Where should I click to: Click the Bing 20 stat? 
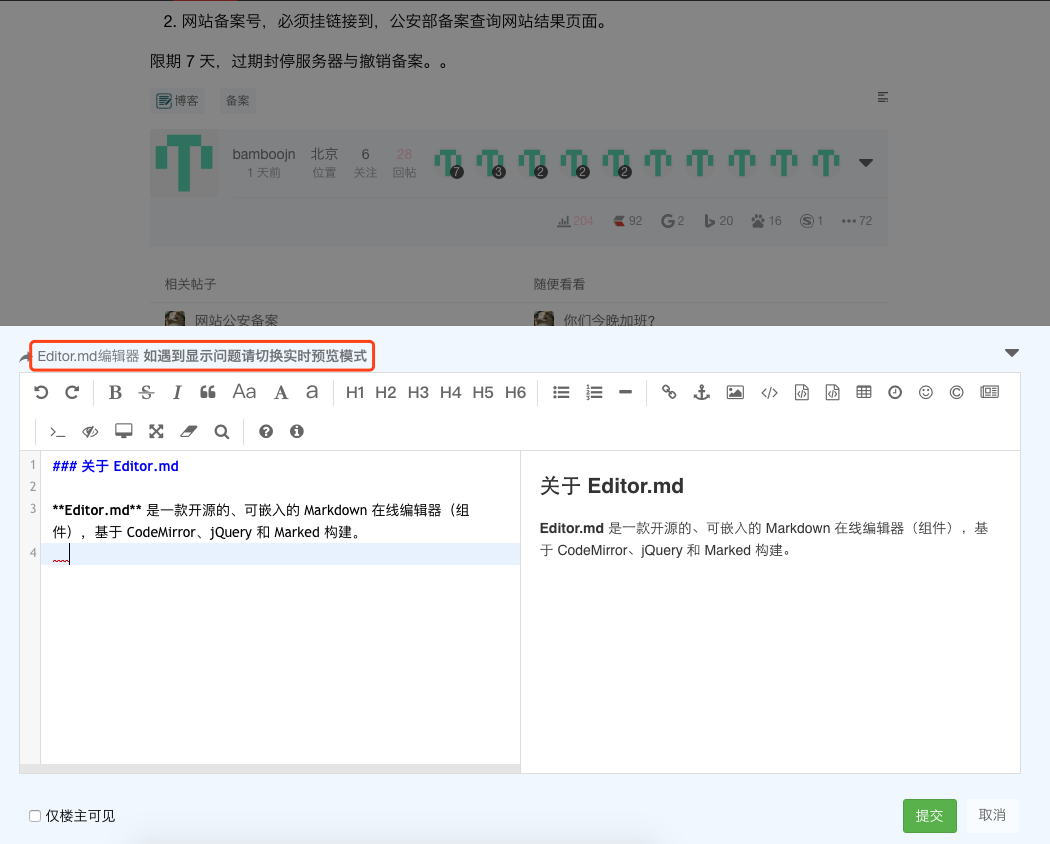(719, 221)
